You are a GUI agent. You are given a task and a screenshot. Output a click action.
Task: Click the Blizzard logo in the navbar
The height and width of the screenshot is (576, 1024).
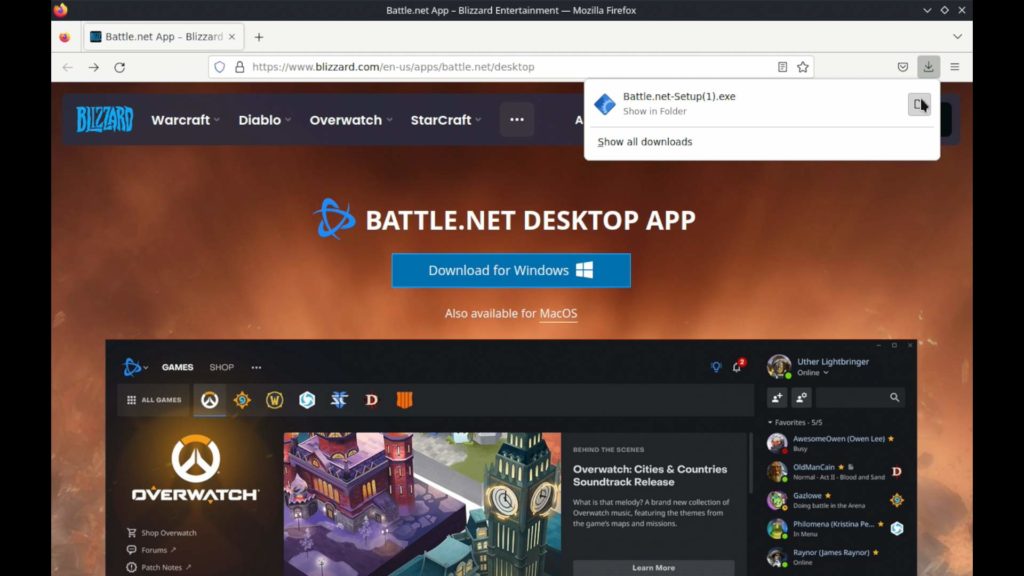[104, 120]
